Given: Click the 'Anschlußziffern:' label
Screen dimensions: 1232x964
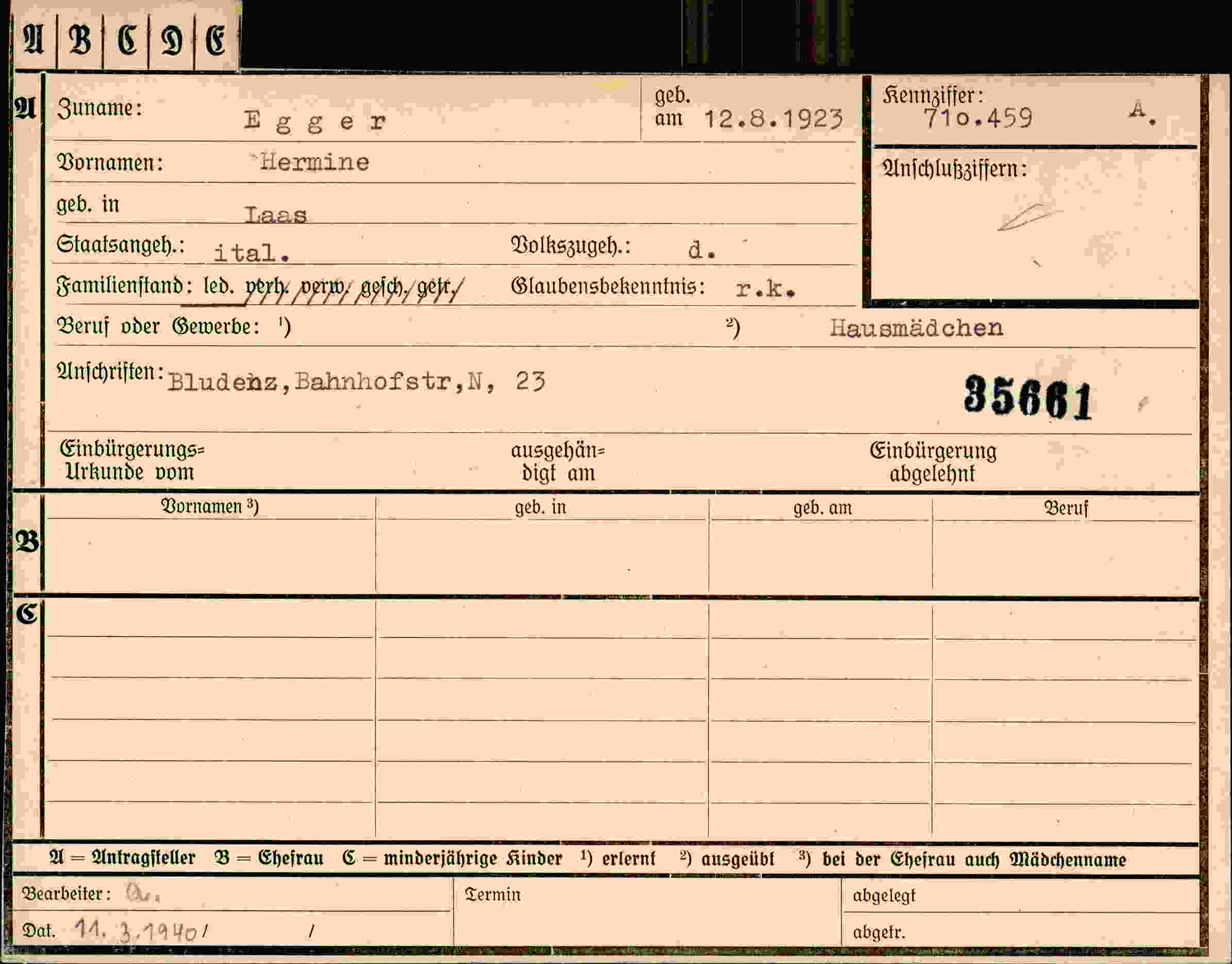Looking at the screenshot, I should 955,169.
